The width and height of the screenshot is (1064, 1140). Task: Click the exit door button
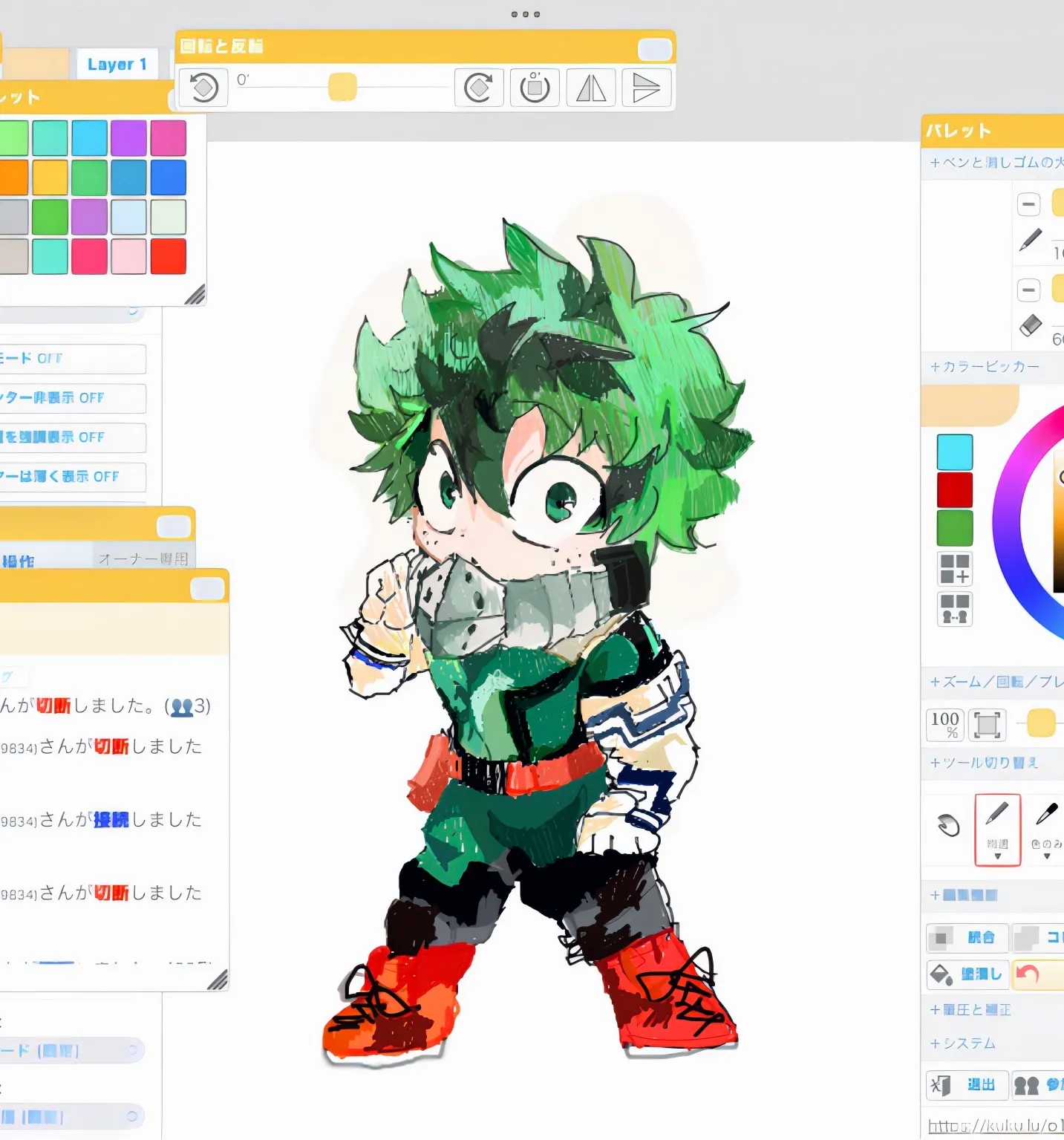967,1085
